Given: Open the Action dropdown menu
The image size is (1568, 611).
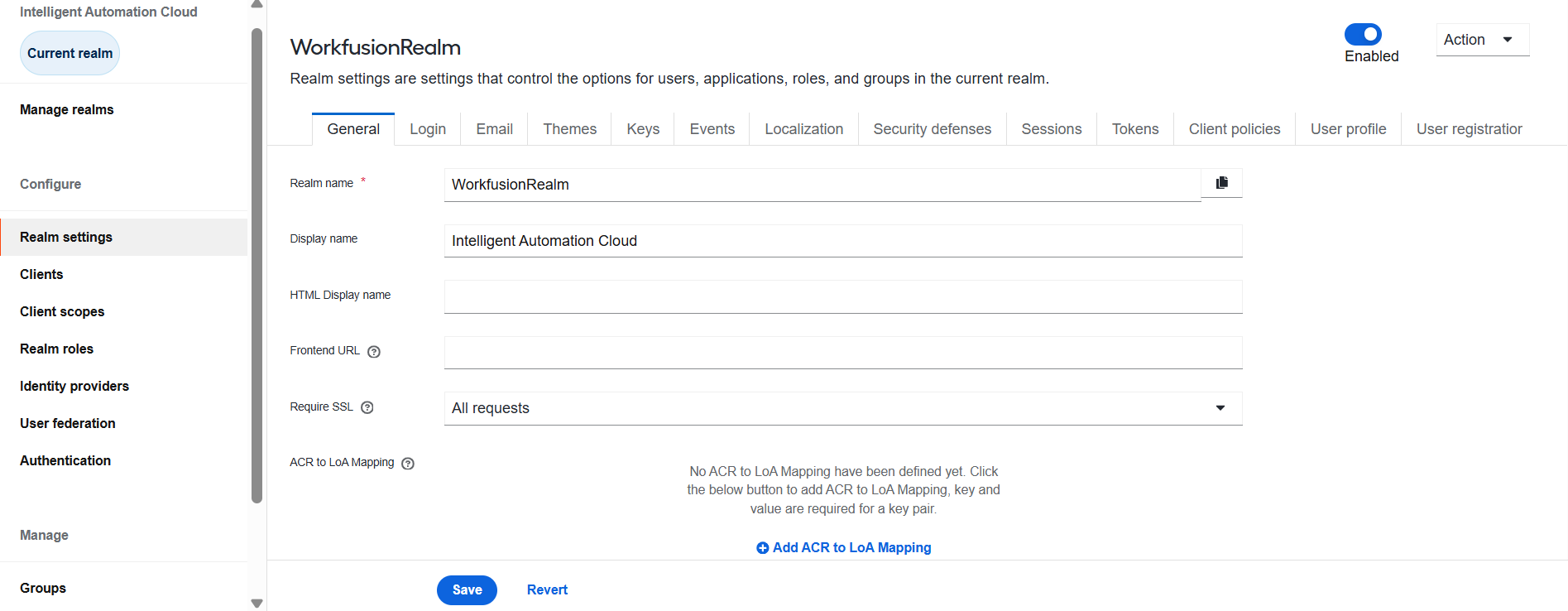Looking at the screenshot, I should coord(1483,40).
